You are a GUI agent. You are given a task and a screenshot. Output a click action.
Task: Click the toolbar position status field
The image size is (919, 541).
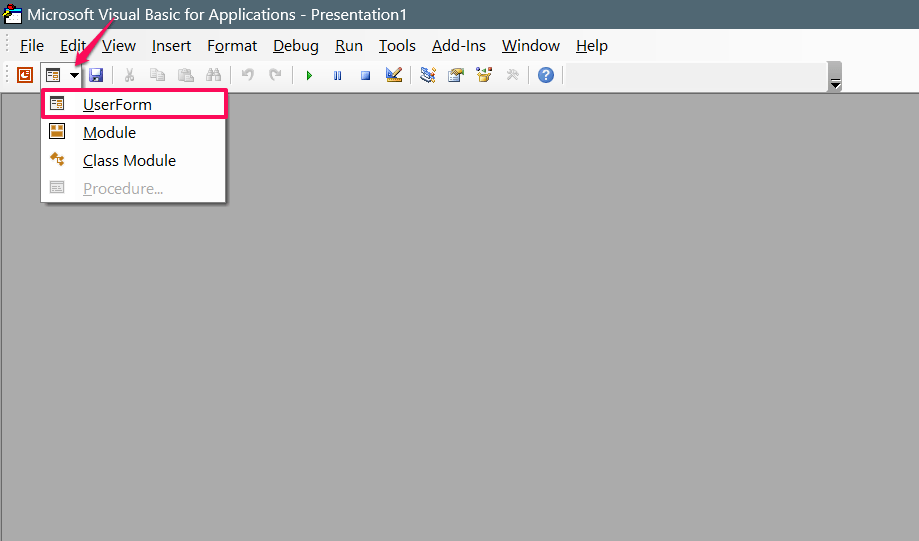pyautogui.click(x=695, y=75)
